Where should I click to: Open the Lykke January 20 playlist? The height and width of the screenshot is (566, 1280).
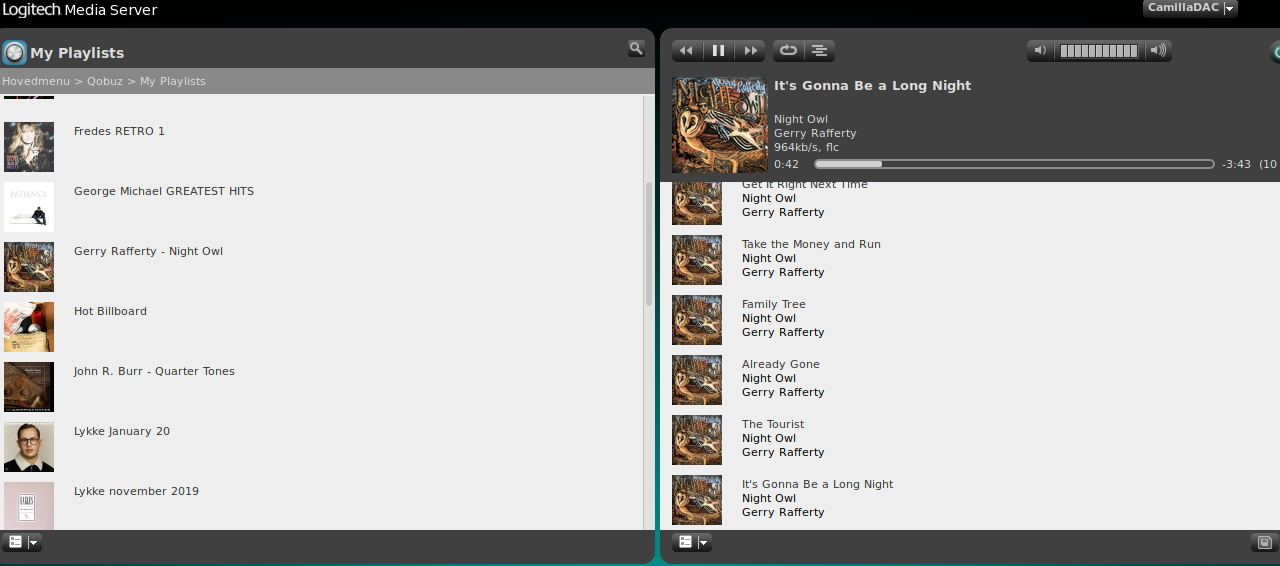pos(122,431)
